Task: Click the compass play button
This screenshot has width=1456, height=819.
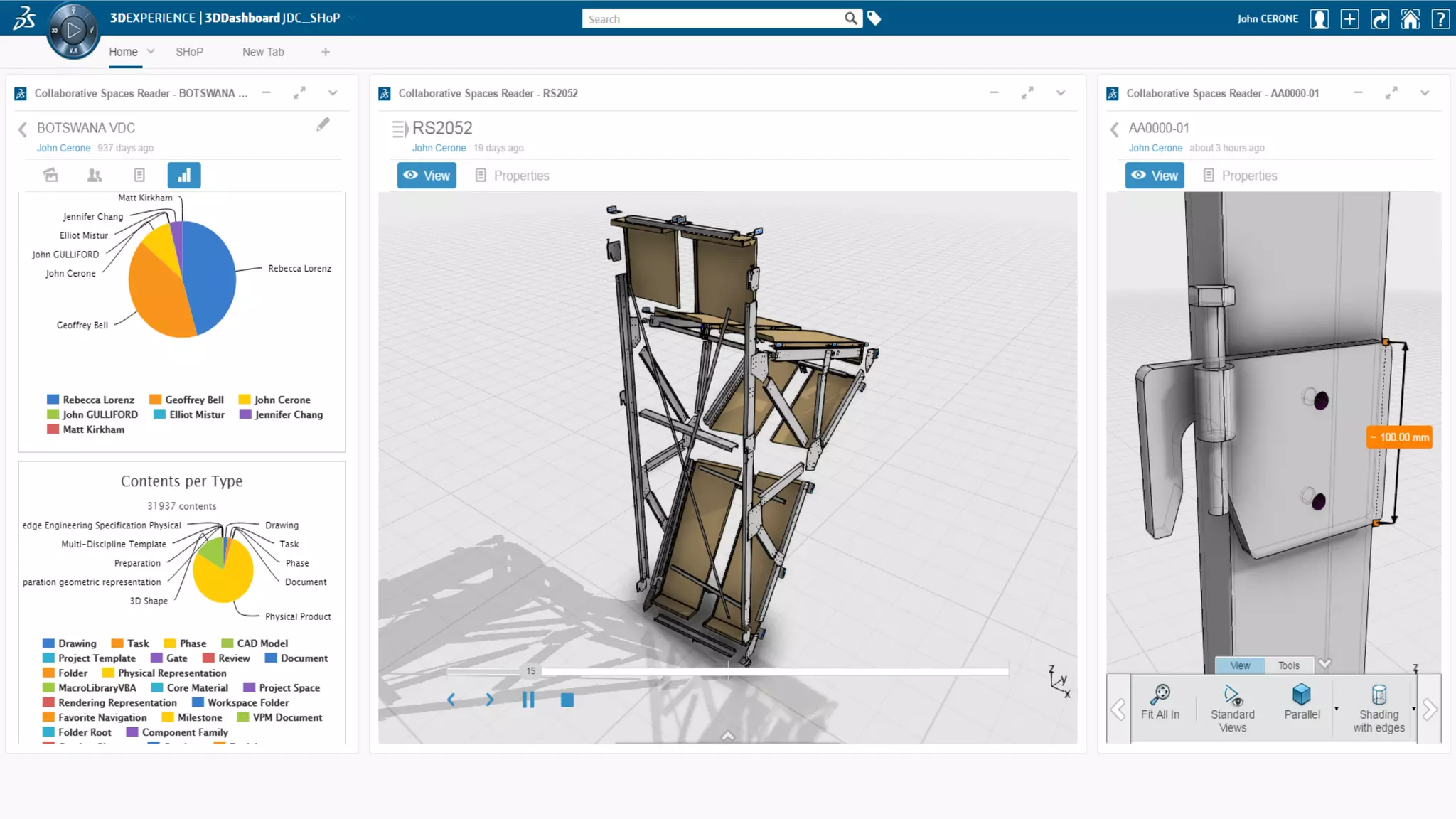Action: point(73,30)
